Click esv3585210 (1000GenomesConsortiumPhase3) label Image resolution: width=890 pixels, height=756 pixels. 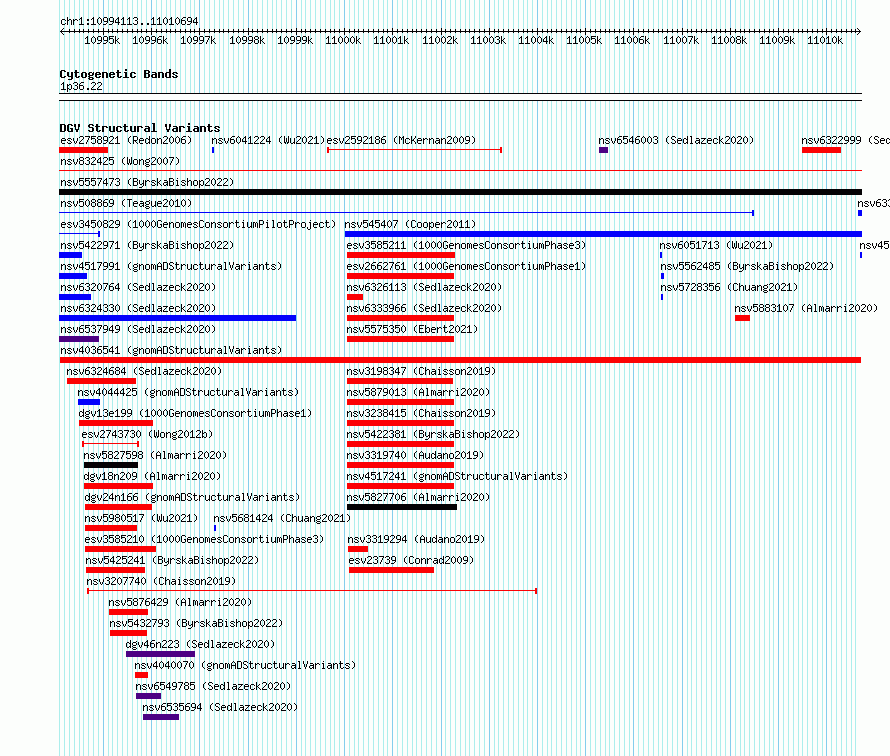[x=204, y=539]
